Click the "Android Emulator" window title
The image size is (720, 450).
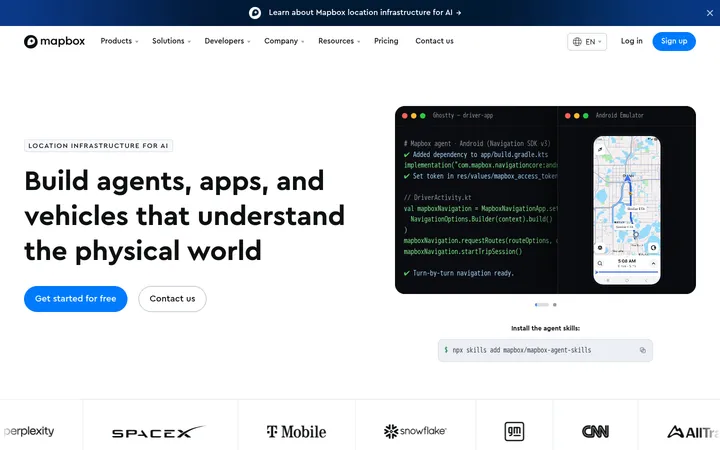pos(619,116)
